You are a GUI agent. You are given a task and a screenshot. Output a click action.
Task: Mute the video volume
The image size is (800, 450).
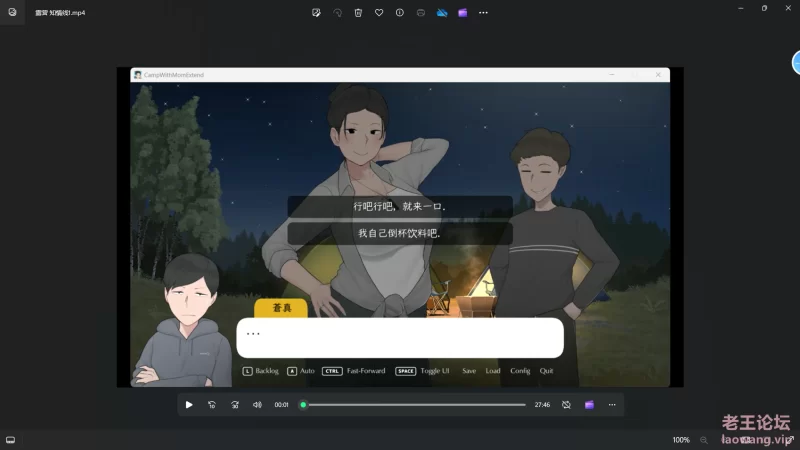[x=257, y=405]
